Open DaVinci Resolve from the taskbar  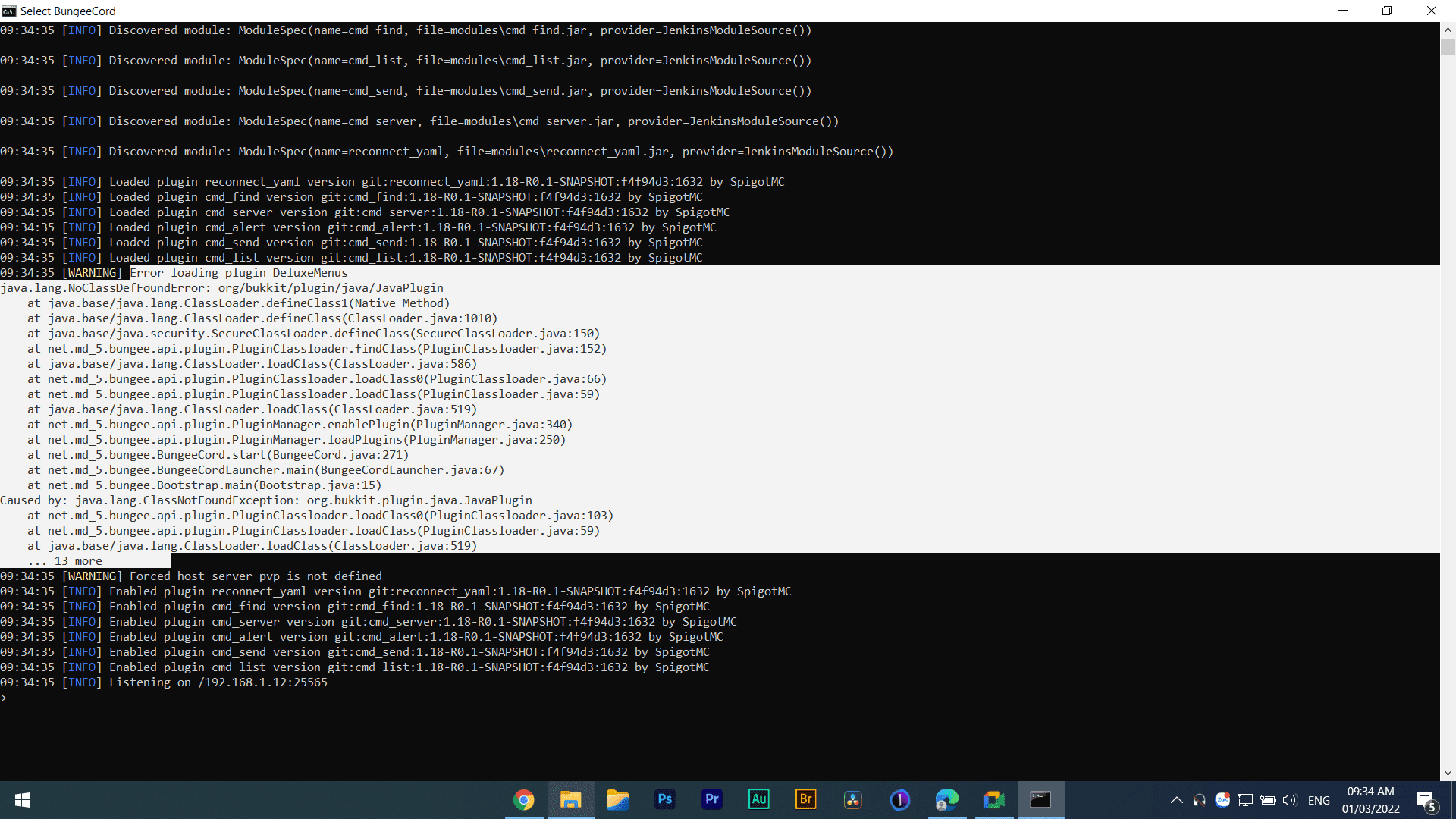[x=852, y=800]
